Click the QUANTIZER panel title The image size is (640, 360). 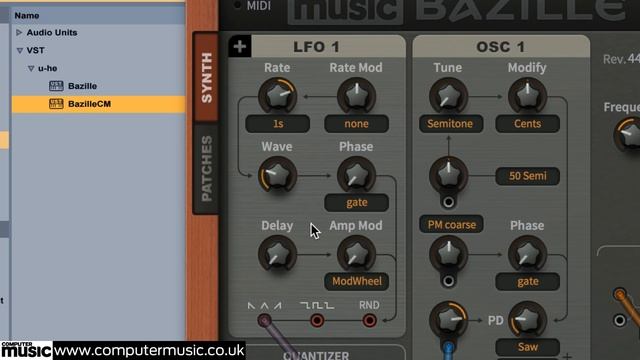pos(316,355)
